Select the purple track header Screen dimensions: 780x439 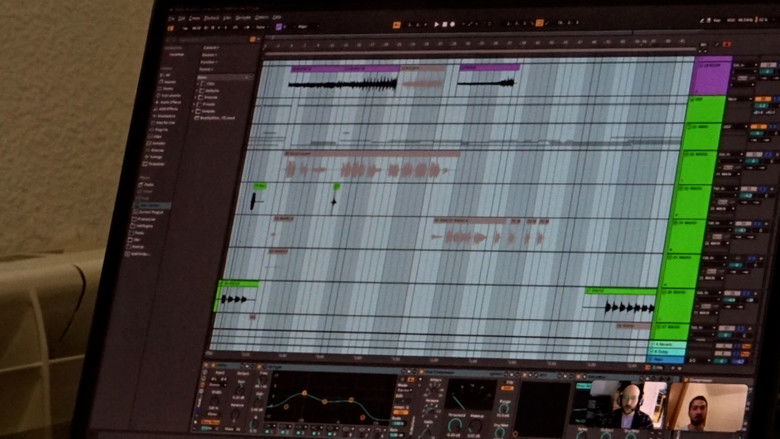pos(710,75)
